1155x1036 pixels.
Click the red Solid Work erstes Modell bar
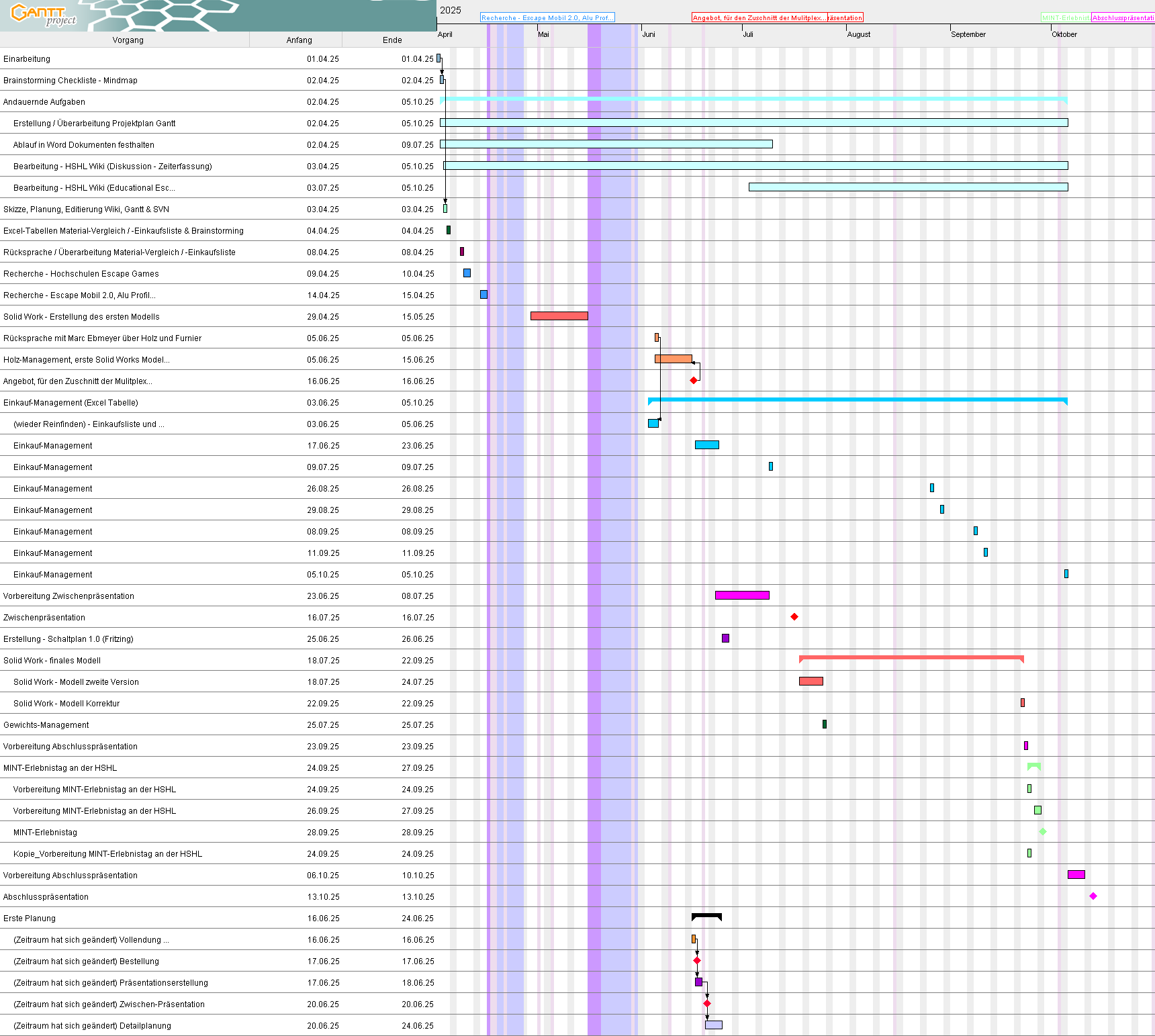559,316
